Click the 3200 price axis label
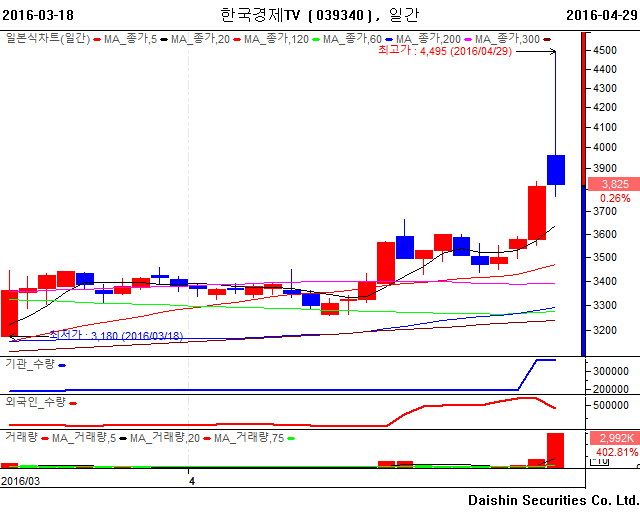 coord(605,330)
